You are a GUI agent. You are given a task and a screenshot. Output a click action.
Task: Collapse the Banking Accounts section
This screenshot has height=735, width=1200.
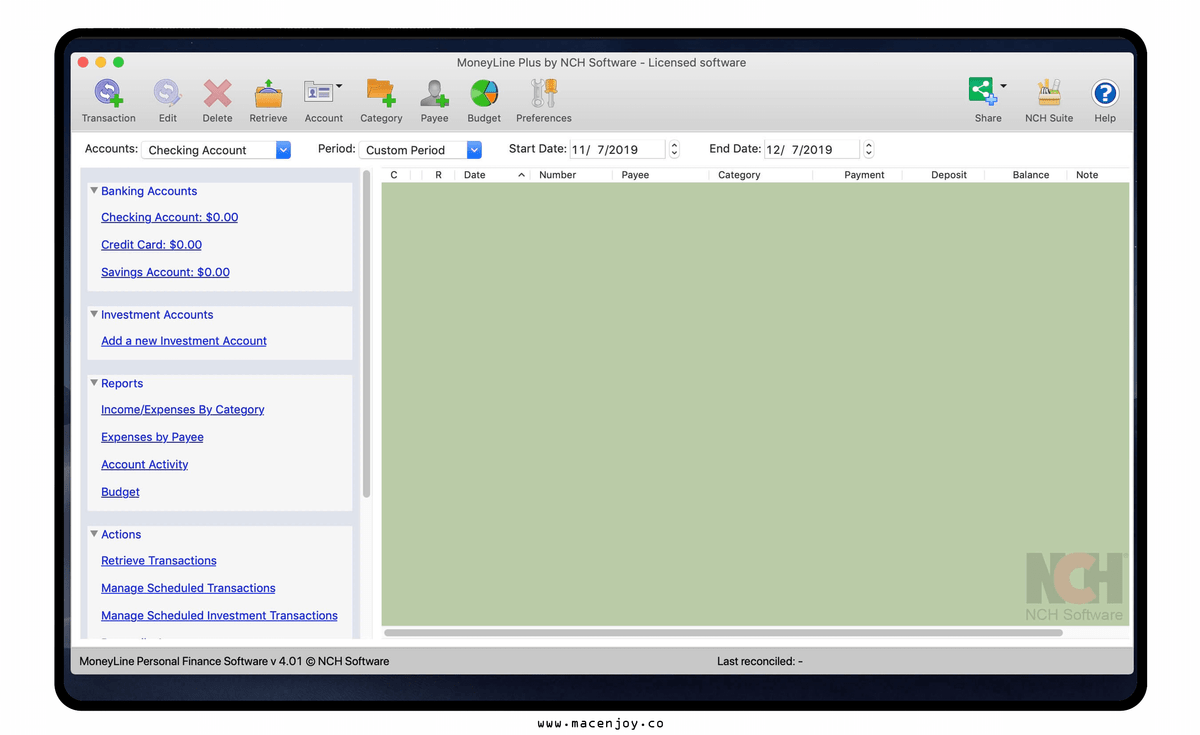click(x=94, y=191)
